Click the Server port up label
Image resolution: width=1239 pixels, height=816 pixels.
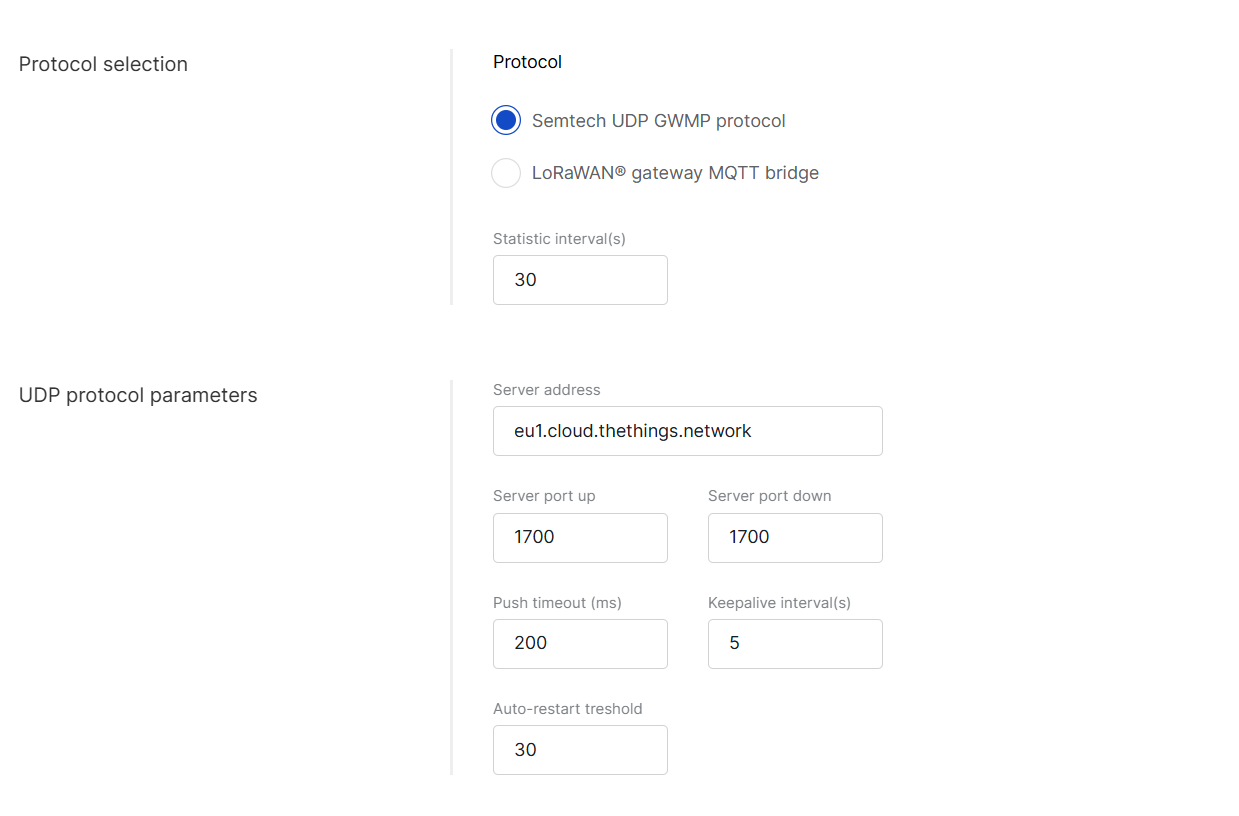(x=543, y=495)
